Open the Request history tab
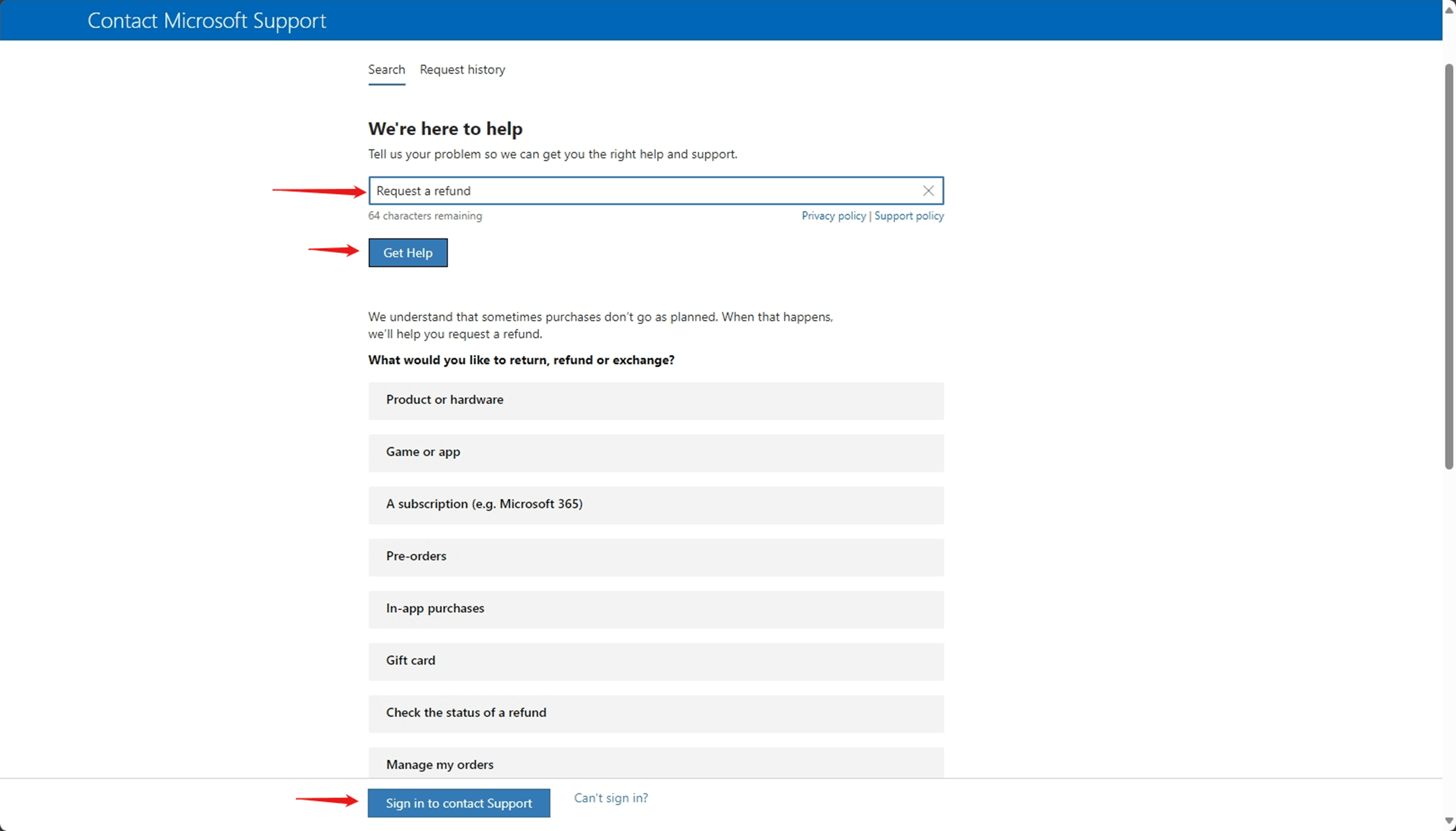 point(462,70)
